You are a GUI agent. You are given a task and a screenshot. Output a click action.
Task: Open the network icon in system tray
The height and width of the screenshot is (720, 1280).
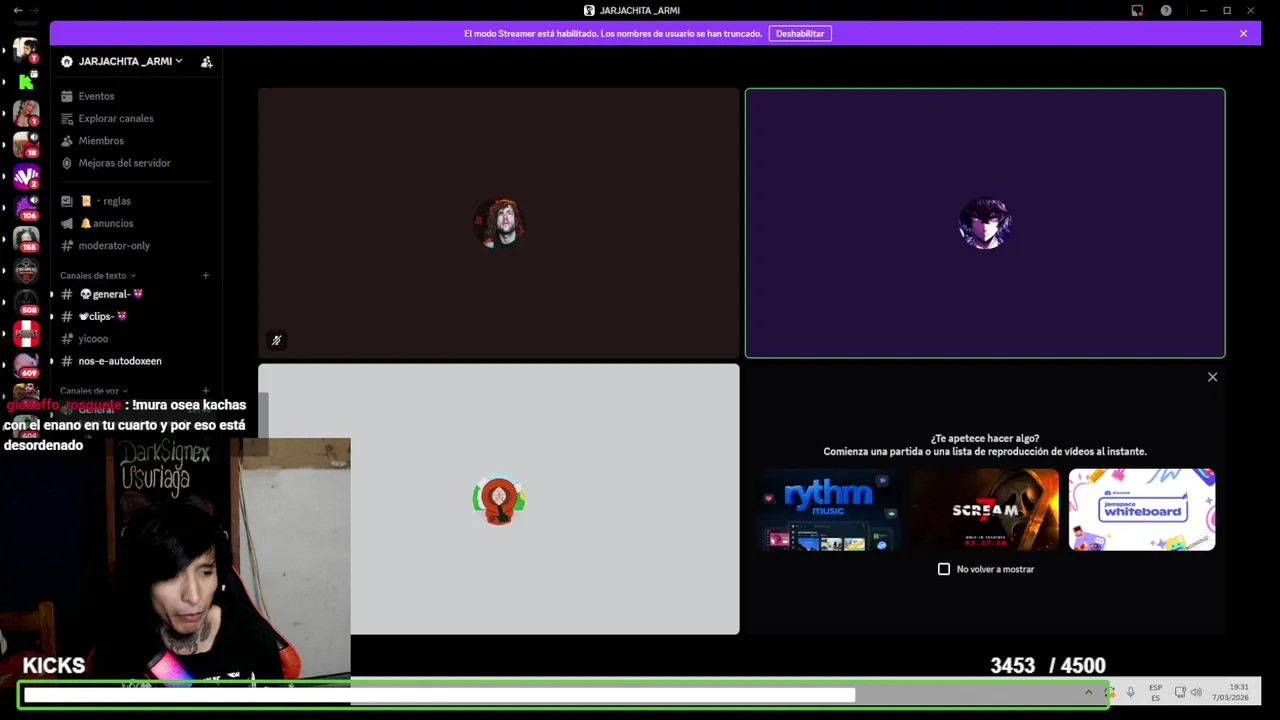[x=1180, y=692]
